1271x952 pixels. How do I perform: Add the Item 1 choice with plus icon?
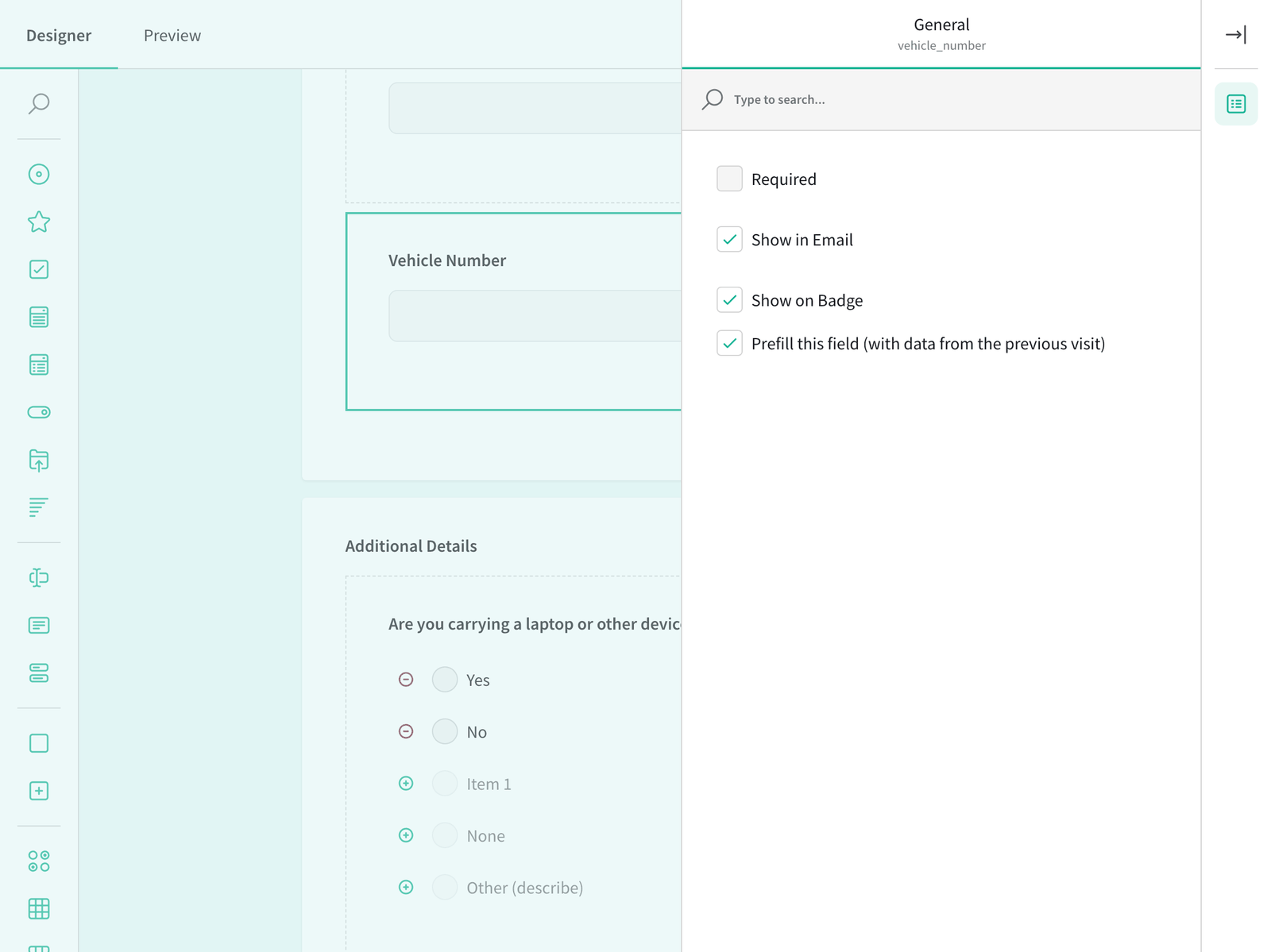[406, 784]
